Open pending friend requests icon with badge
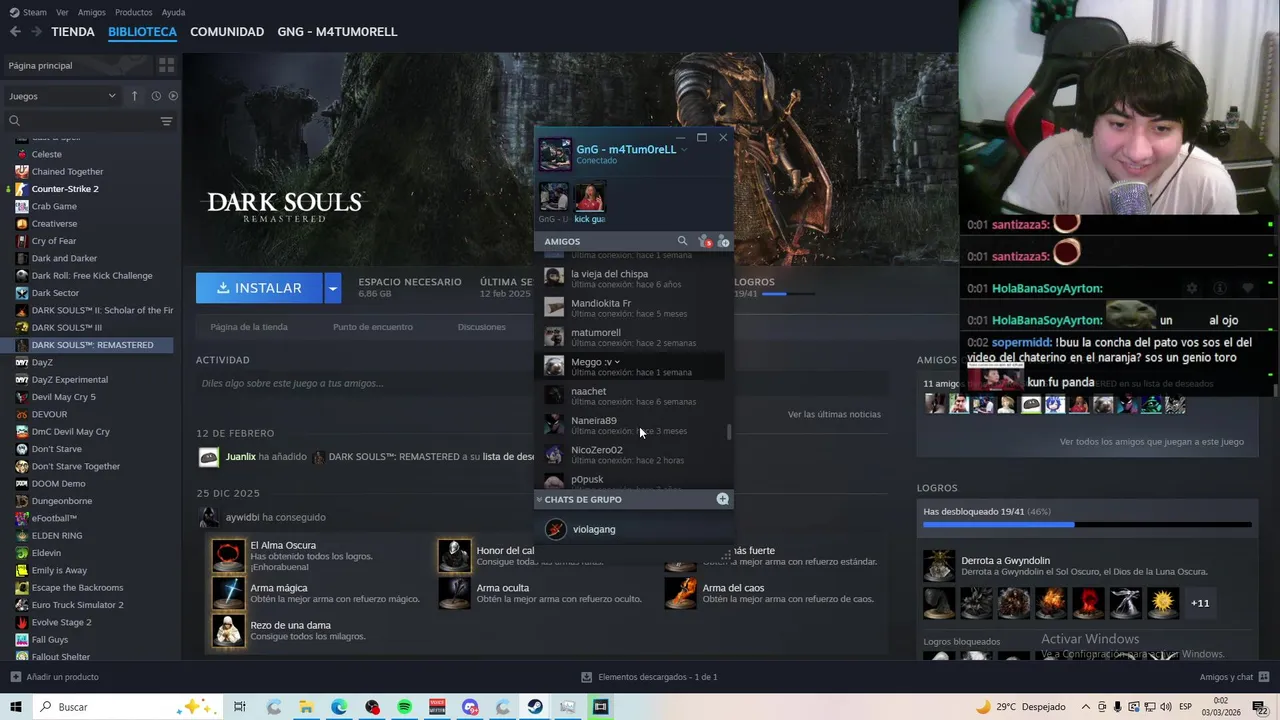1280x720 pixels. coord(704,241)
